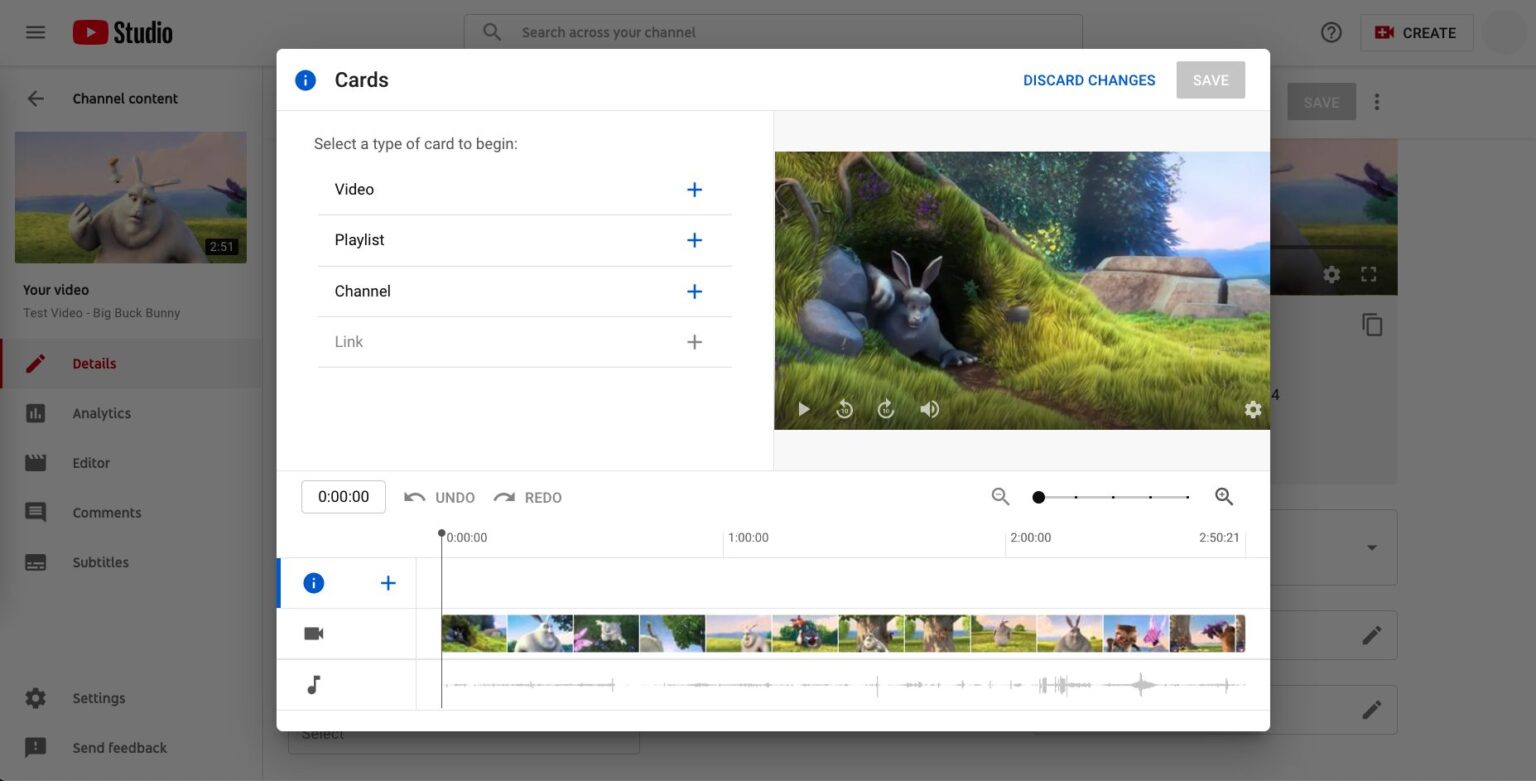Switch to the Analytics section

[101, 412]
